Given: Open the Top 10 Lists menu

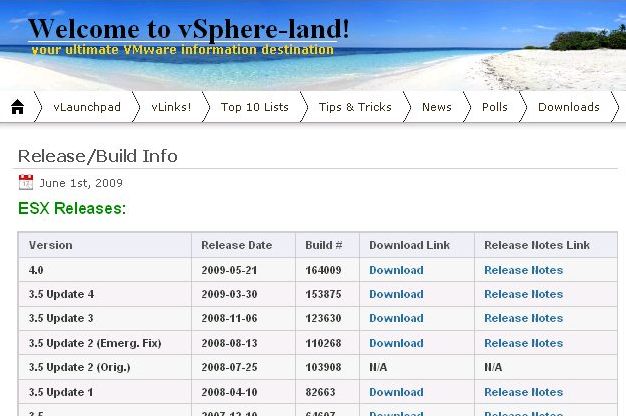Looking at the screenshot, I should 255,107.
